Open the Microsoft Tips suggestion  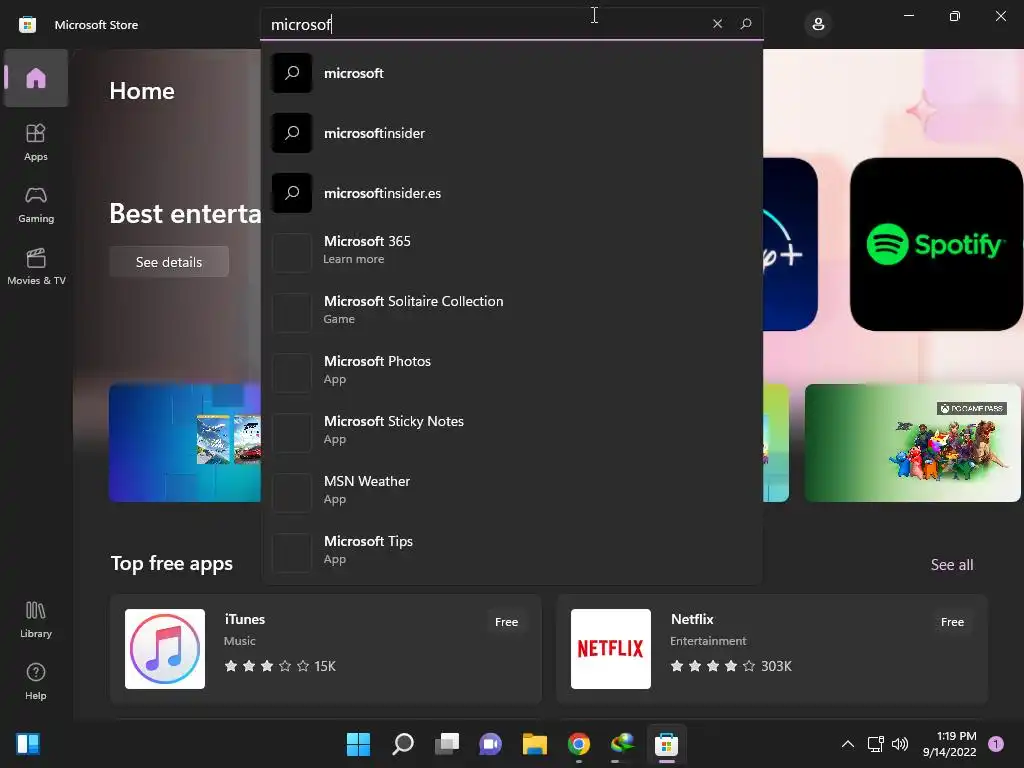pyautogui.click(x=511, y=551)
